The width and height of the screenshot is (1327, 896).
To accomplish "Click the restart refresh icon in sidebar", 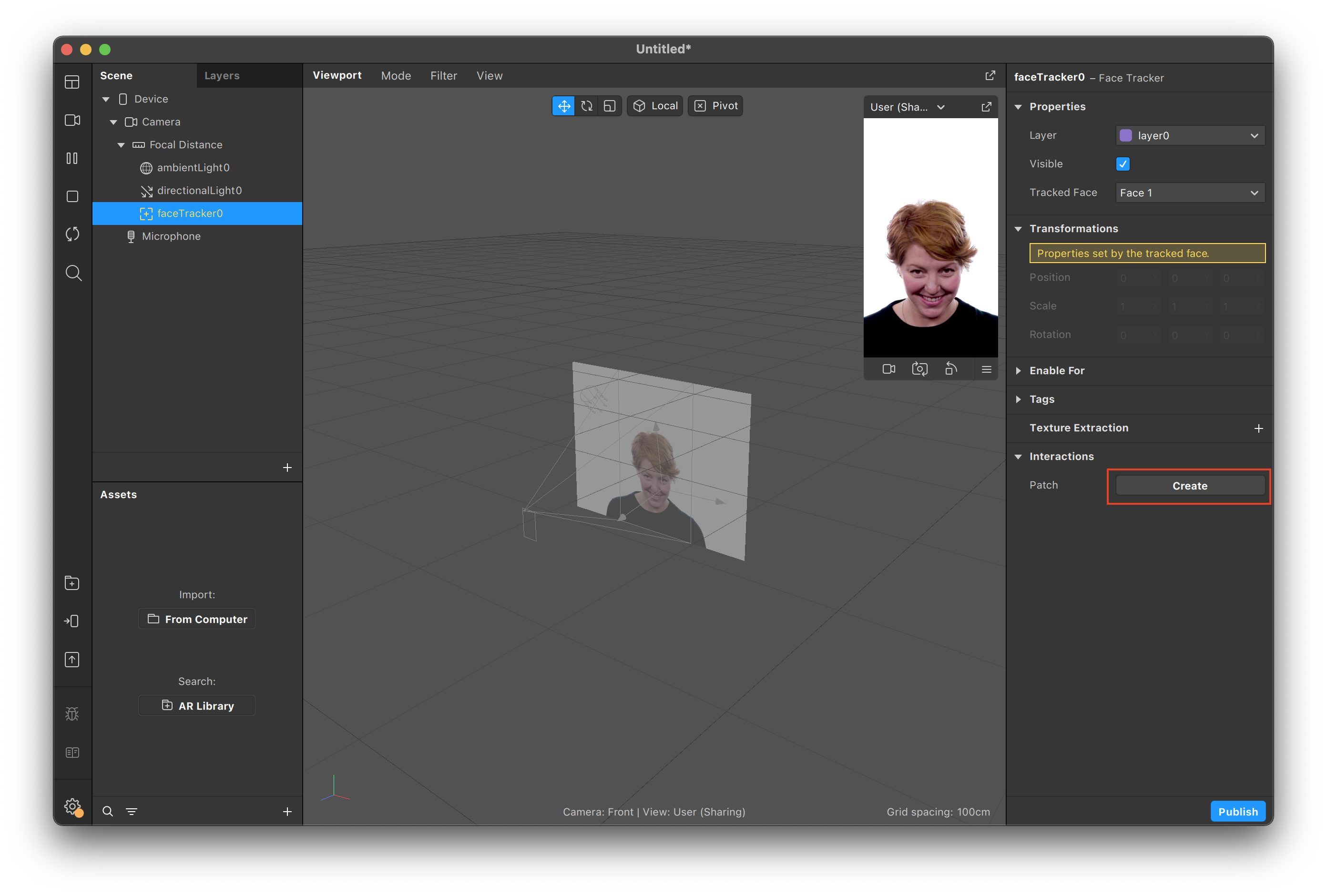I will point(72,234).
